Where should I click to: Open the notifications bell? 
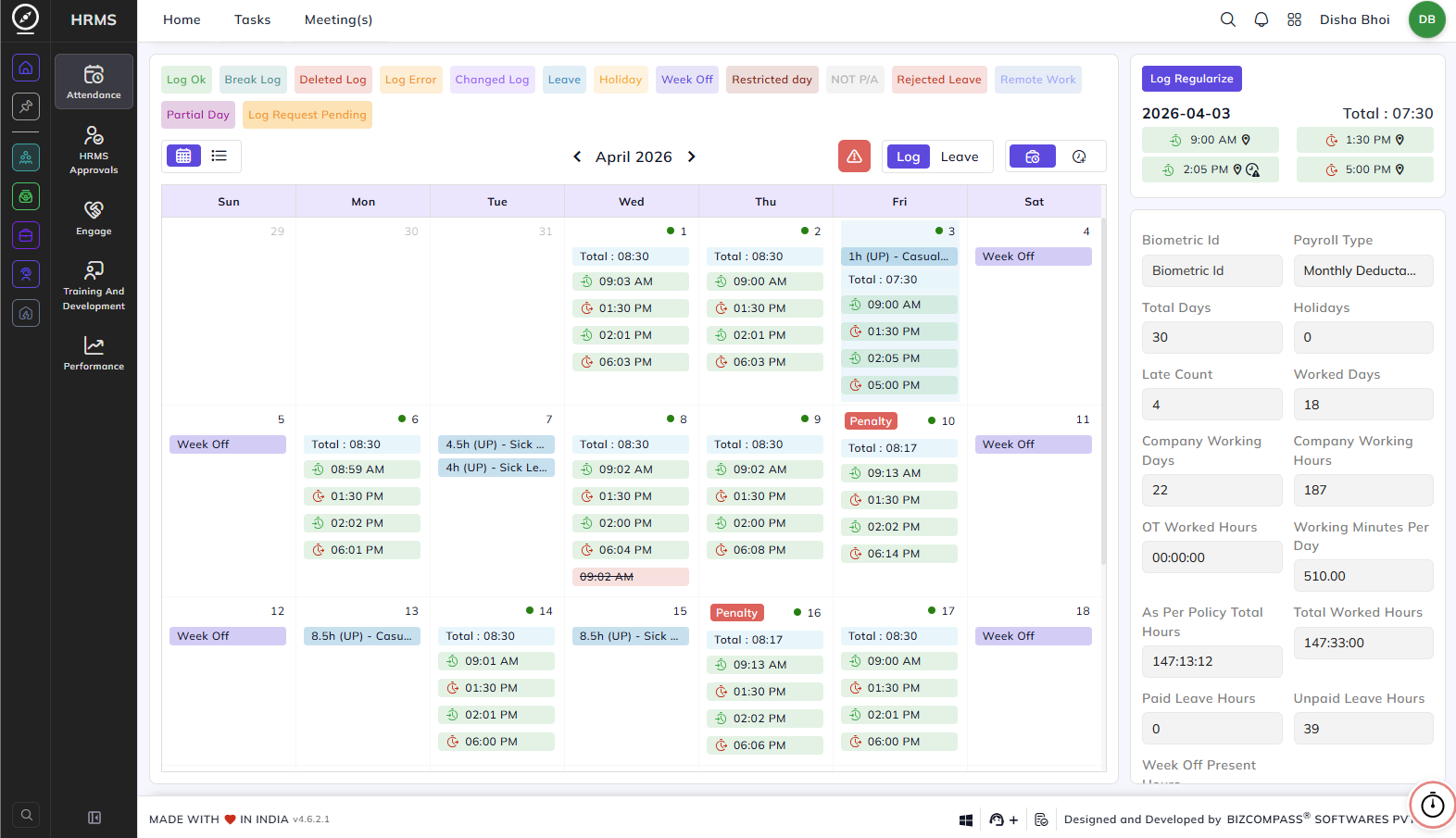coord(1261,19)
